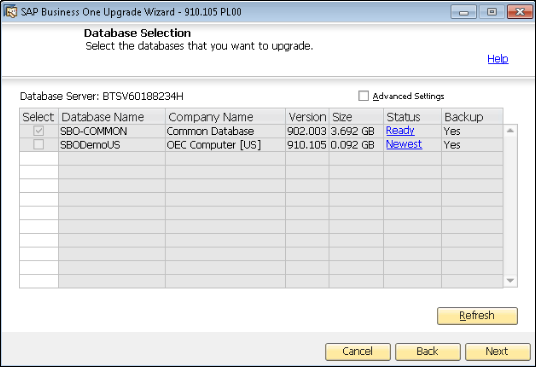Go Back to the previous step
Screen dimensions: 536x367
(x=428, y=352)
